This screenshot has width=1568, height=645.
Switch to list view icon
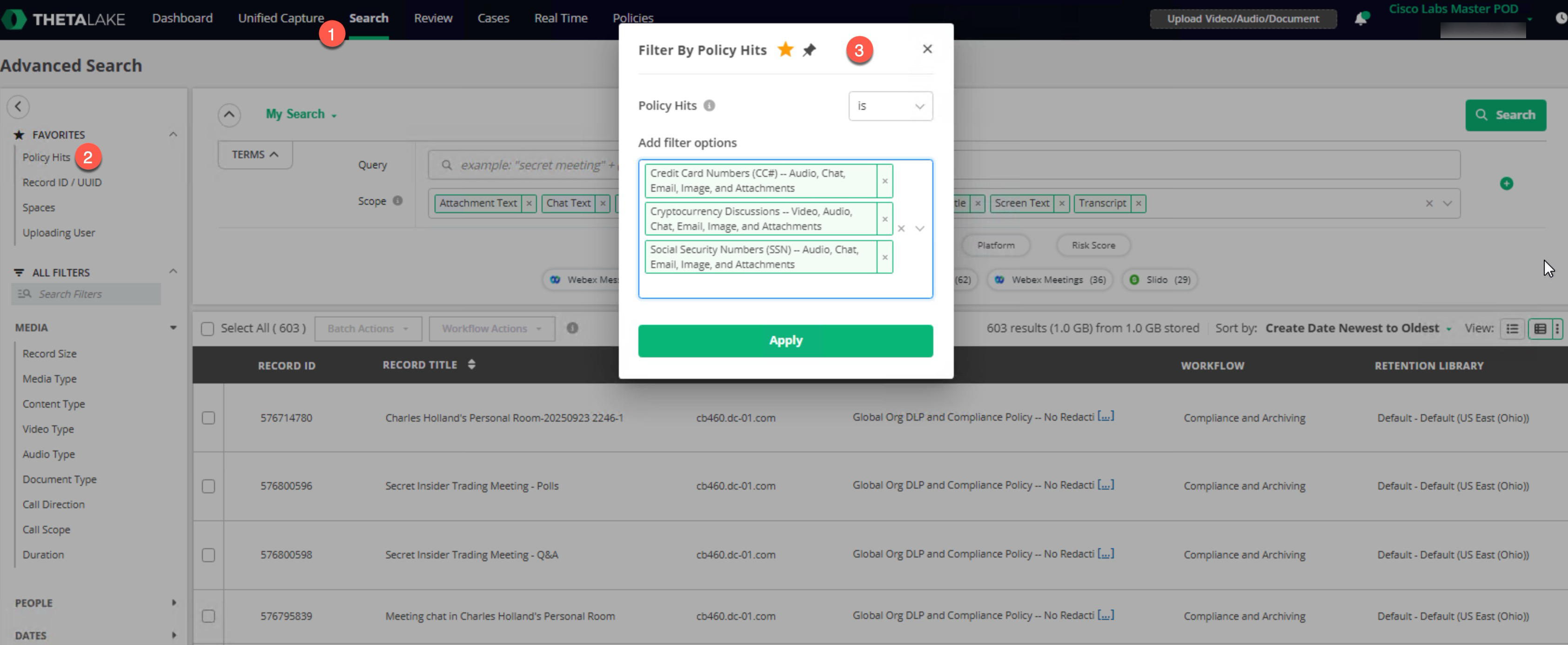(x=1512, y=328)
